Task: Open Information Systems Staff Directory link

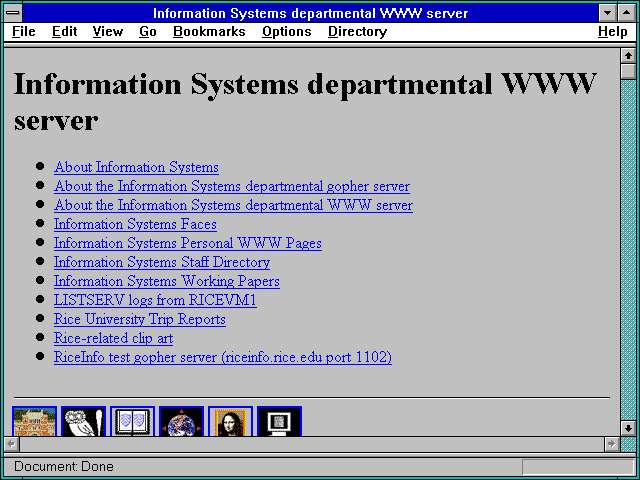Action: click(x=162, y=262)
